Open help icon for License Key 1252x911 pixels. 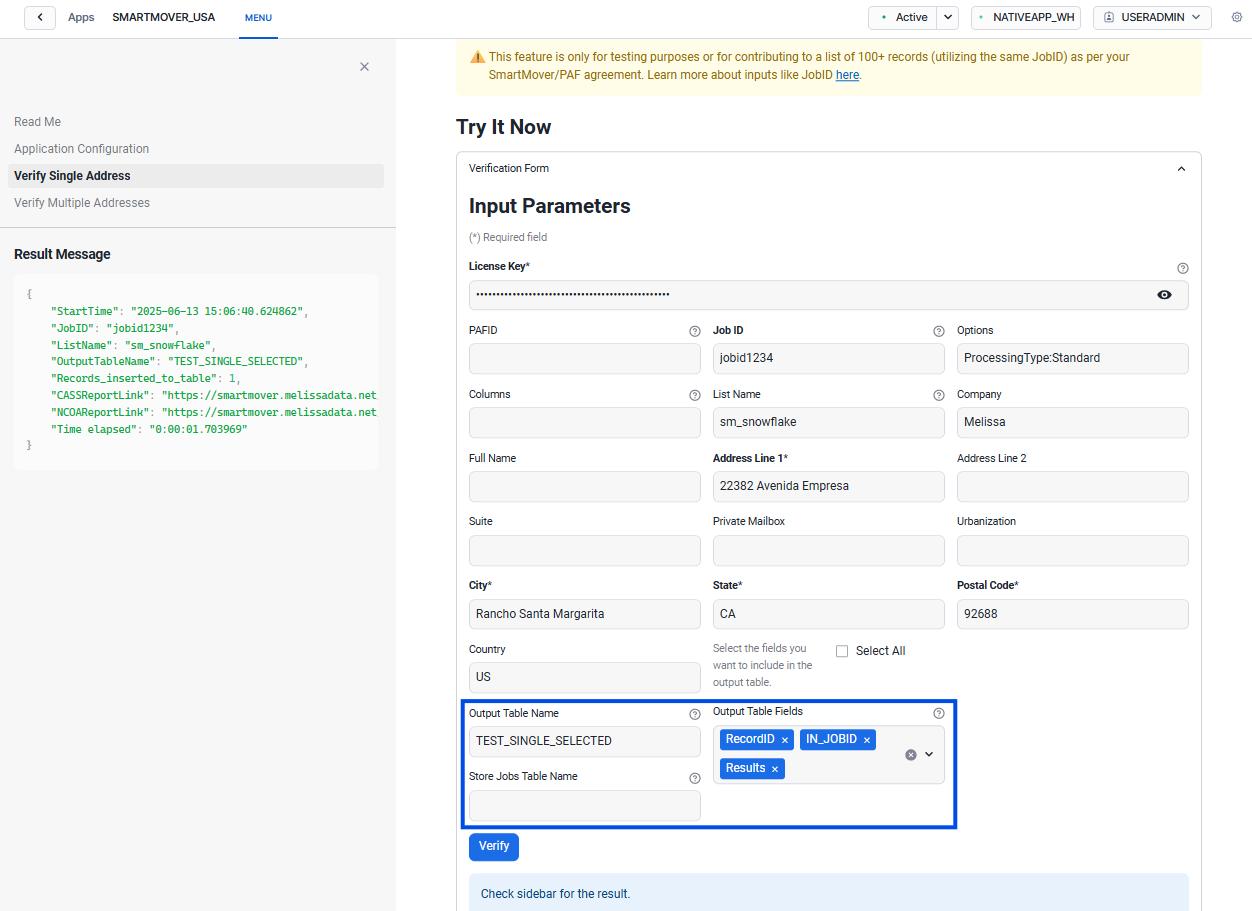click(1183, 268)
